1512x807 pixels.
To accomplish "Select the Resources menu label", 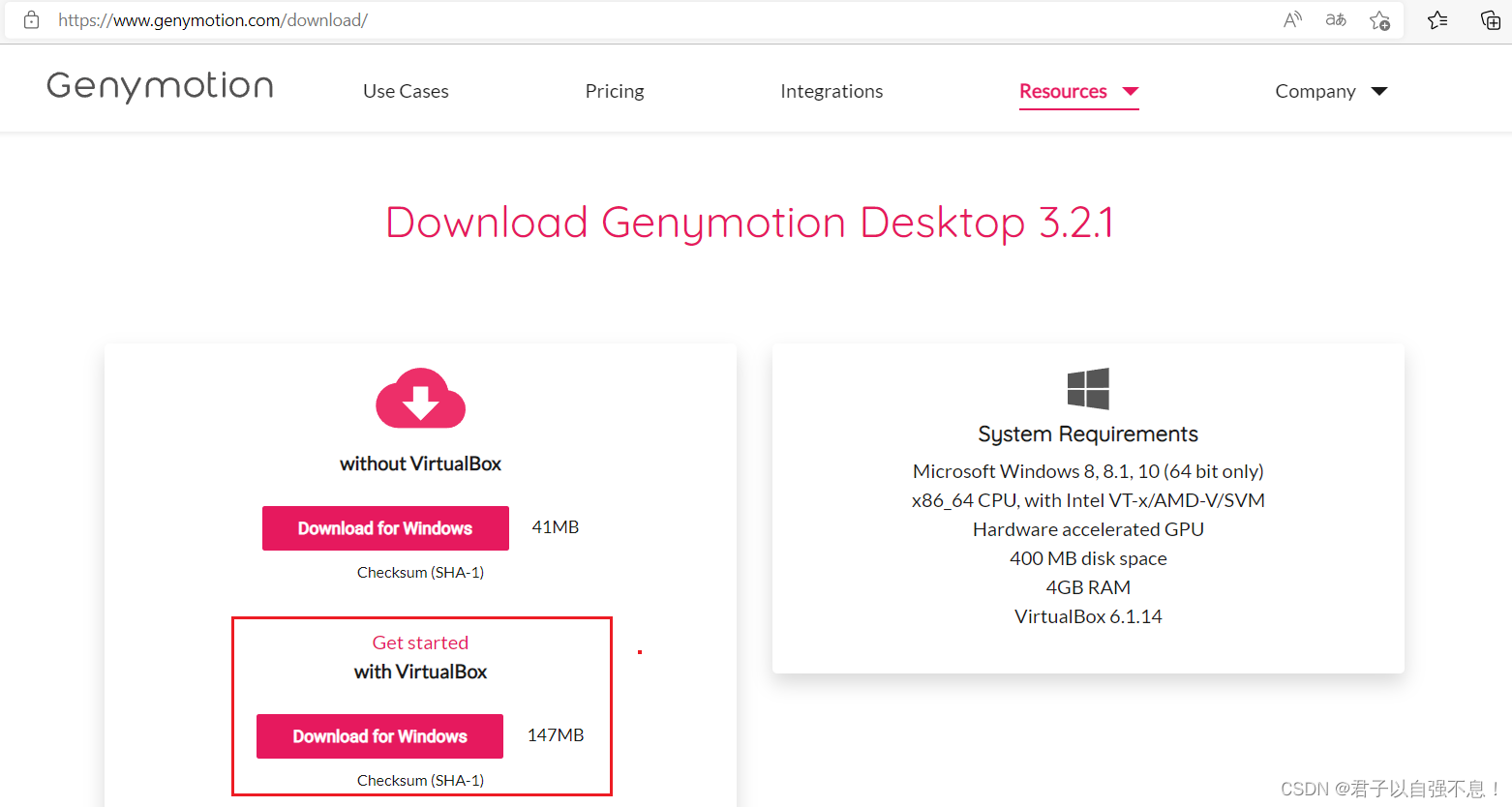I will [x=1063, y=91].
